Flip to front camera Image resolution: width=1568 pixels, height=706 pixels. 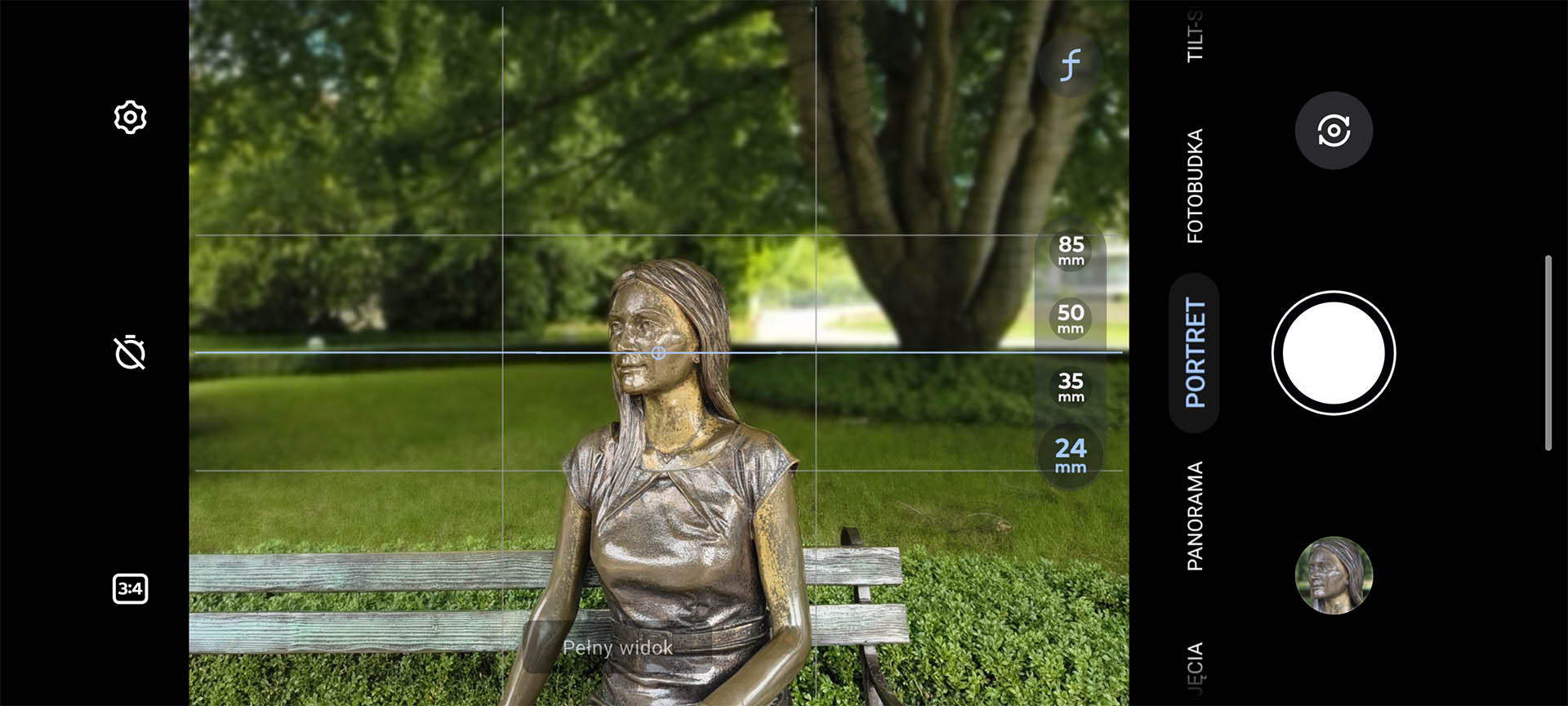pyautogui.click(x=1333, y=131)
